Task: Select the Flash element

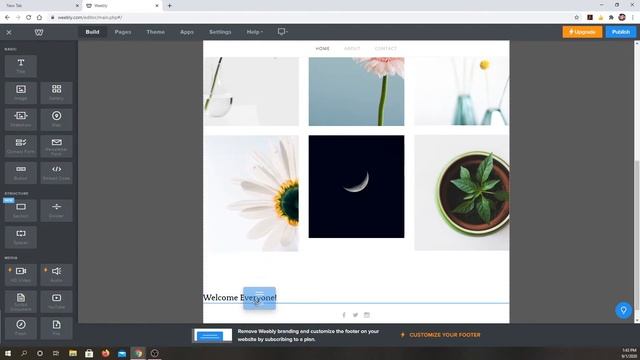Action: 21,328
